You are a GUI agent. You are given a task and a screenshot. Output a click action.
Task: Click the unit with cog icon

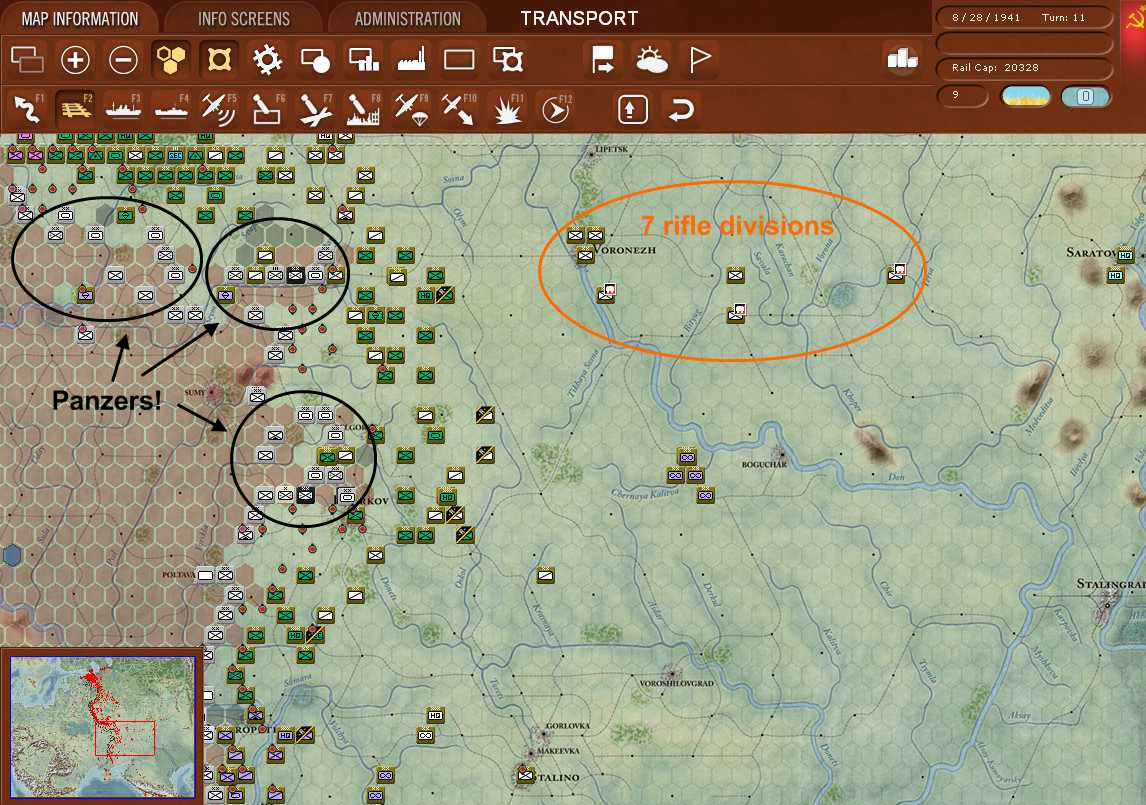(x=507, y=59)
